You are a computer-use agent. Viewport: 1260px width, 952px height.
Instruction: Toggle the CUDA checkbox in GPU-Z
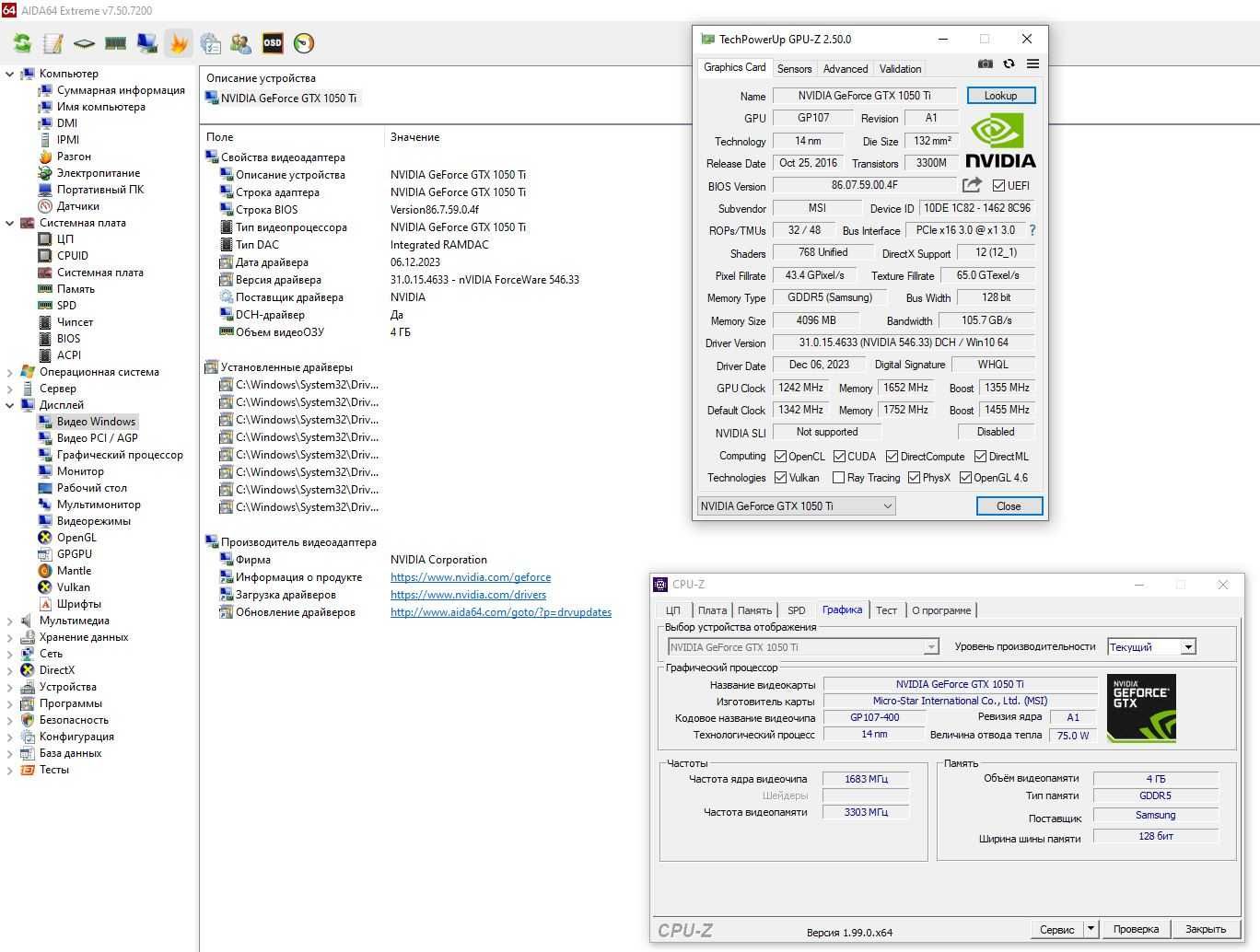pos(839,457)
